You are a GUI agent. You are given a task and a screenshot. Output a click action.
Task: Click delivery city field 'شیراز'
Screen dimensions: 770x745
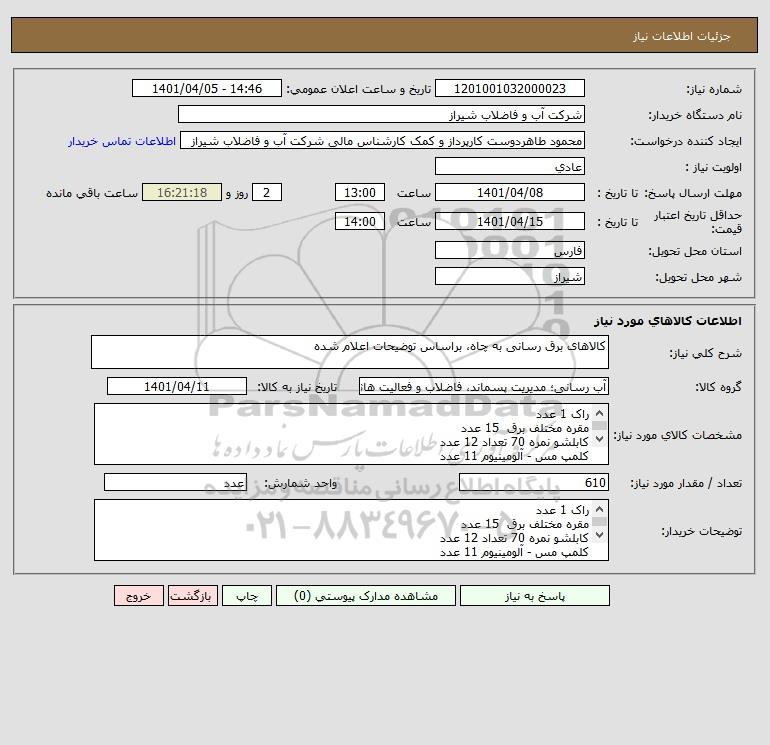click(510, 276)
